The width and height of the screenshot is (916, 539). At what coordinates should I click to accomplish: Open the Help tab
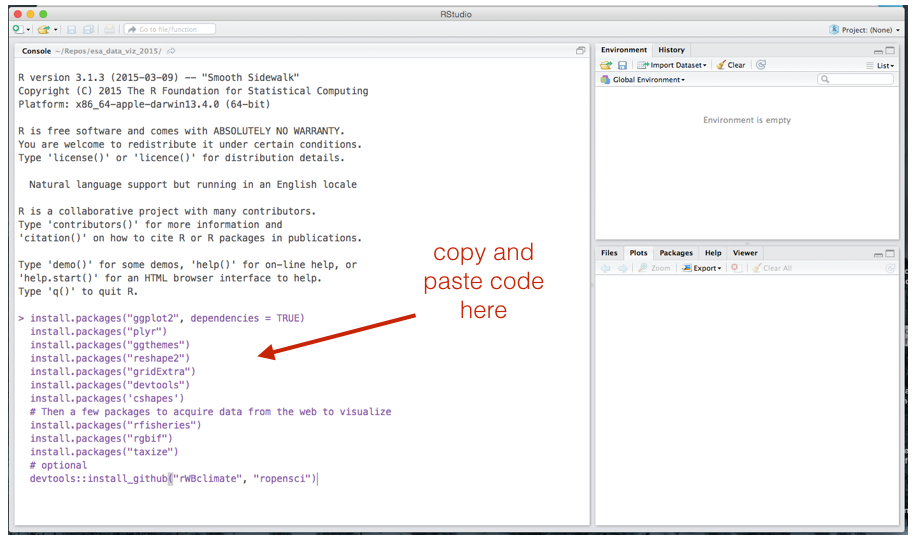coord(713,253)
